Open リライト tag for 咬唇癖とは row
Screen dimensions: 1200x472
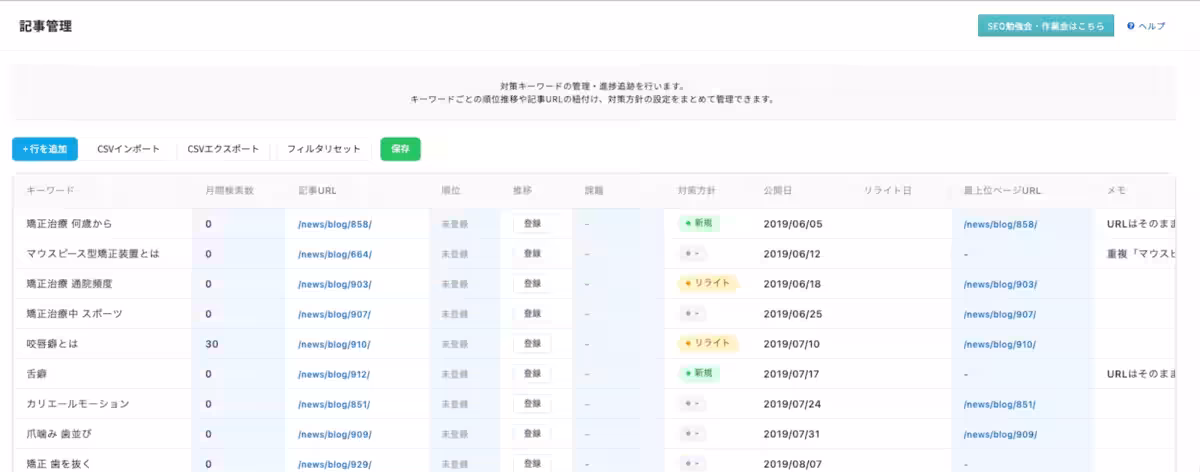[707, 344]
